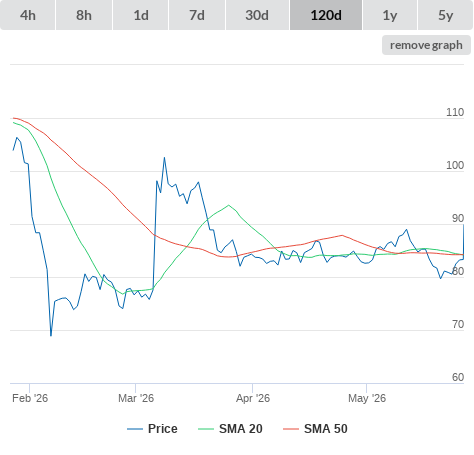Click the May '26 axis label
The height and width of the screenshot is (455, 474).
367,398
